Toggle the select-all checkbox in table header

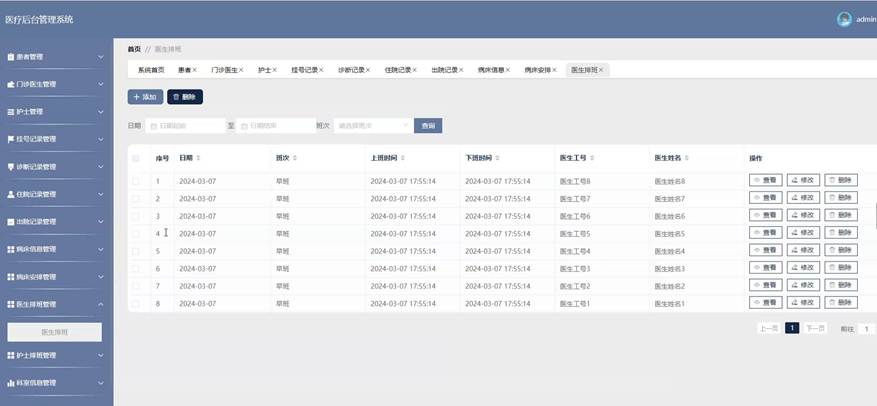135,159
